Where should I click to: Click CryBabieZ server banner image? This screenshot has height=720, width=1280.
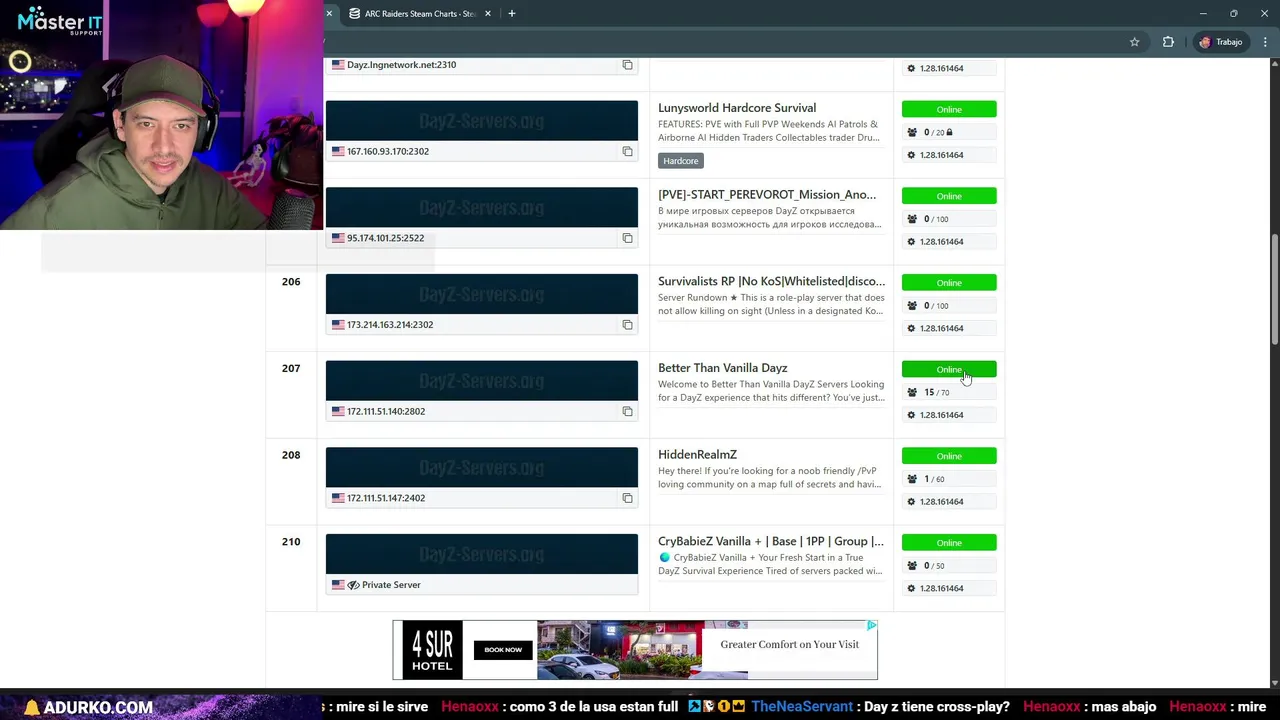coord(481,554)
